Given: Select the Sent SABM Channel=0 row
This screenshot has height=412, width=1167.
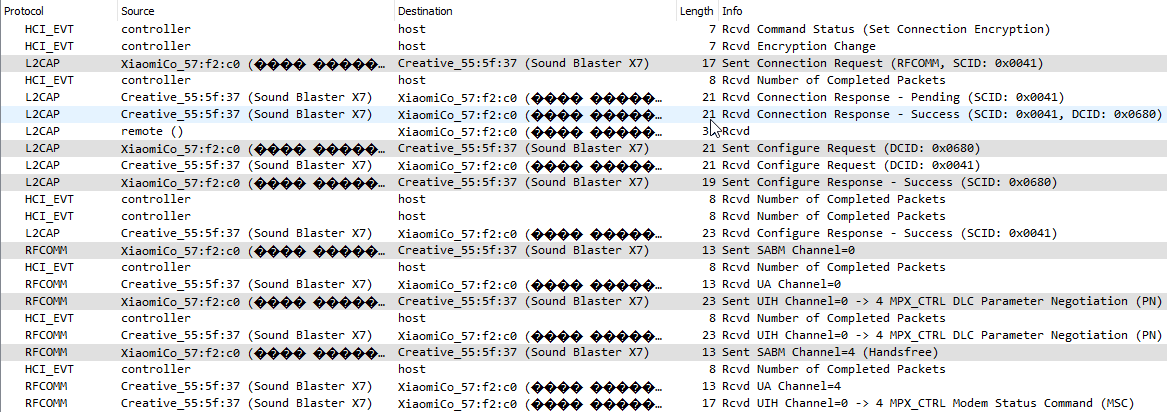Looking at the screenshot, I should coord(584,250).
